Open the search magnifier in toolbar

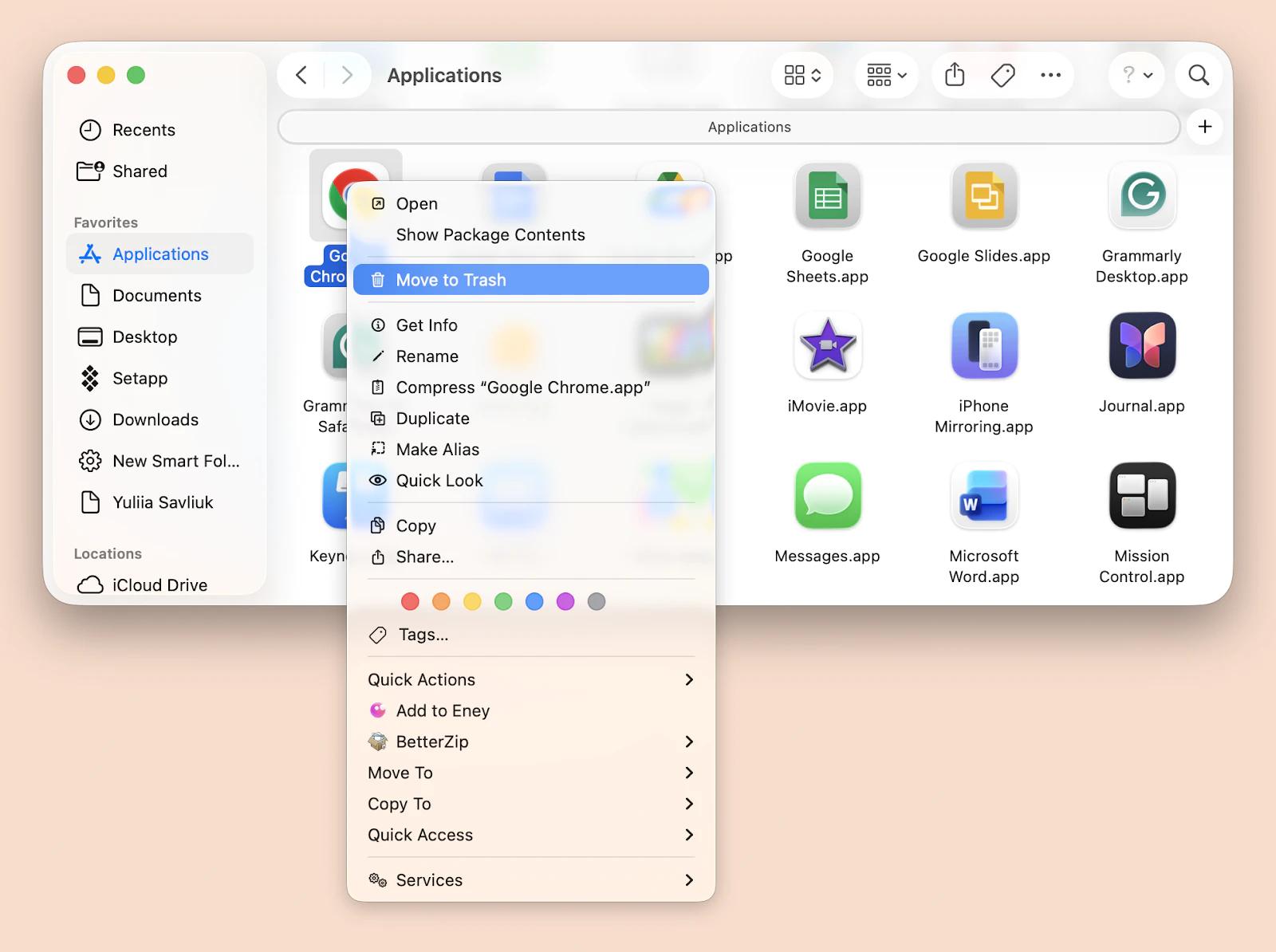click(x=1198, y=75)
